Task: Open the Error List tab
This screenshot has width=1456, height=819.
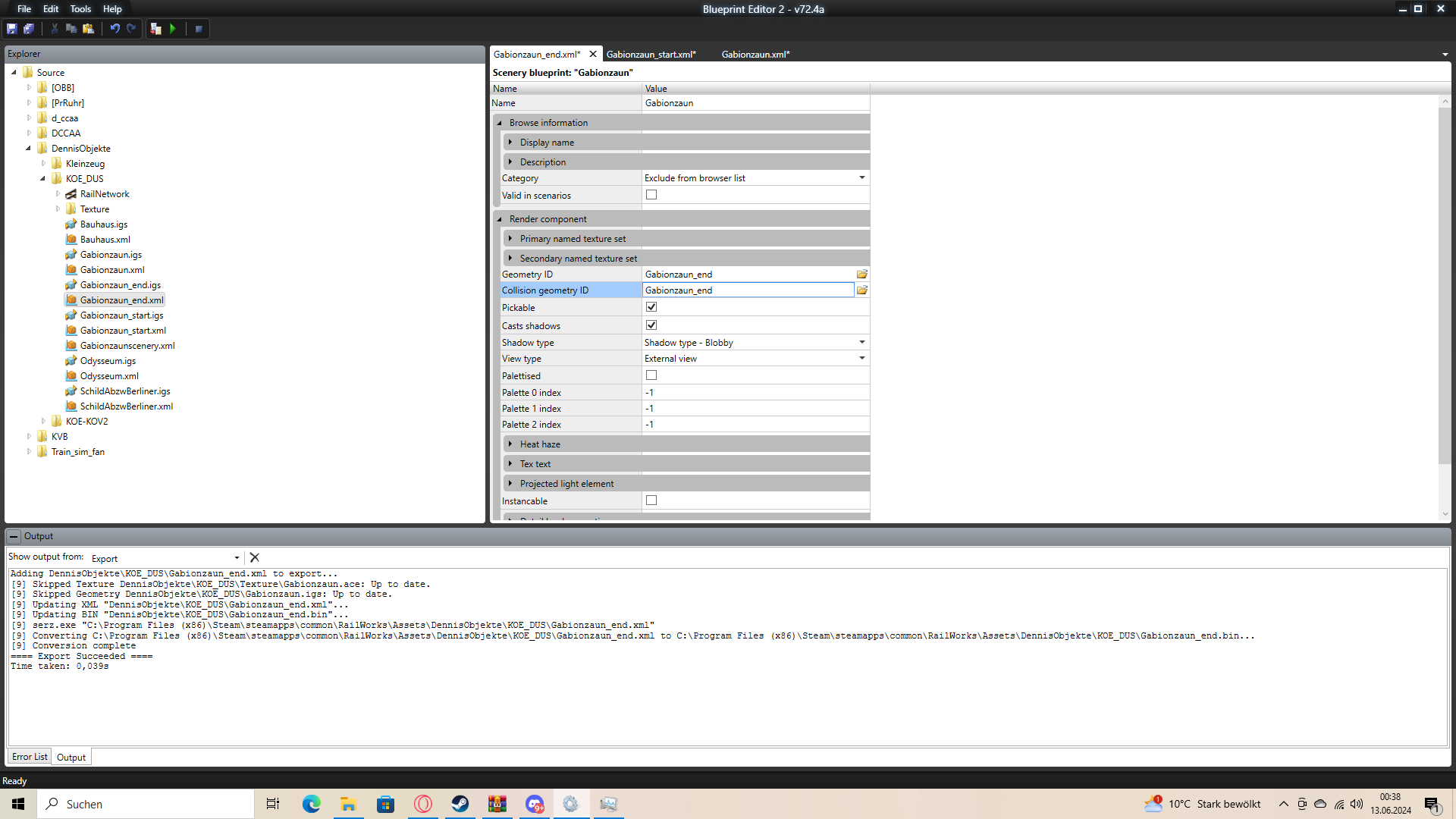Action: click(30, 757)
